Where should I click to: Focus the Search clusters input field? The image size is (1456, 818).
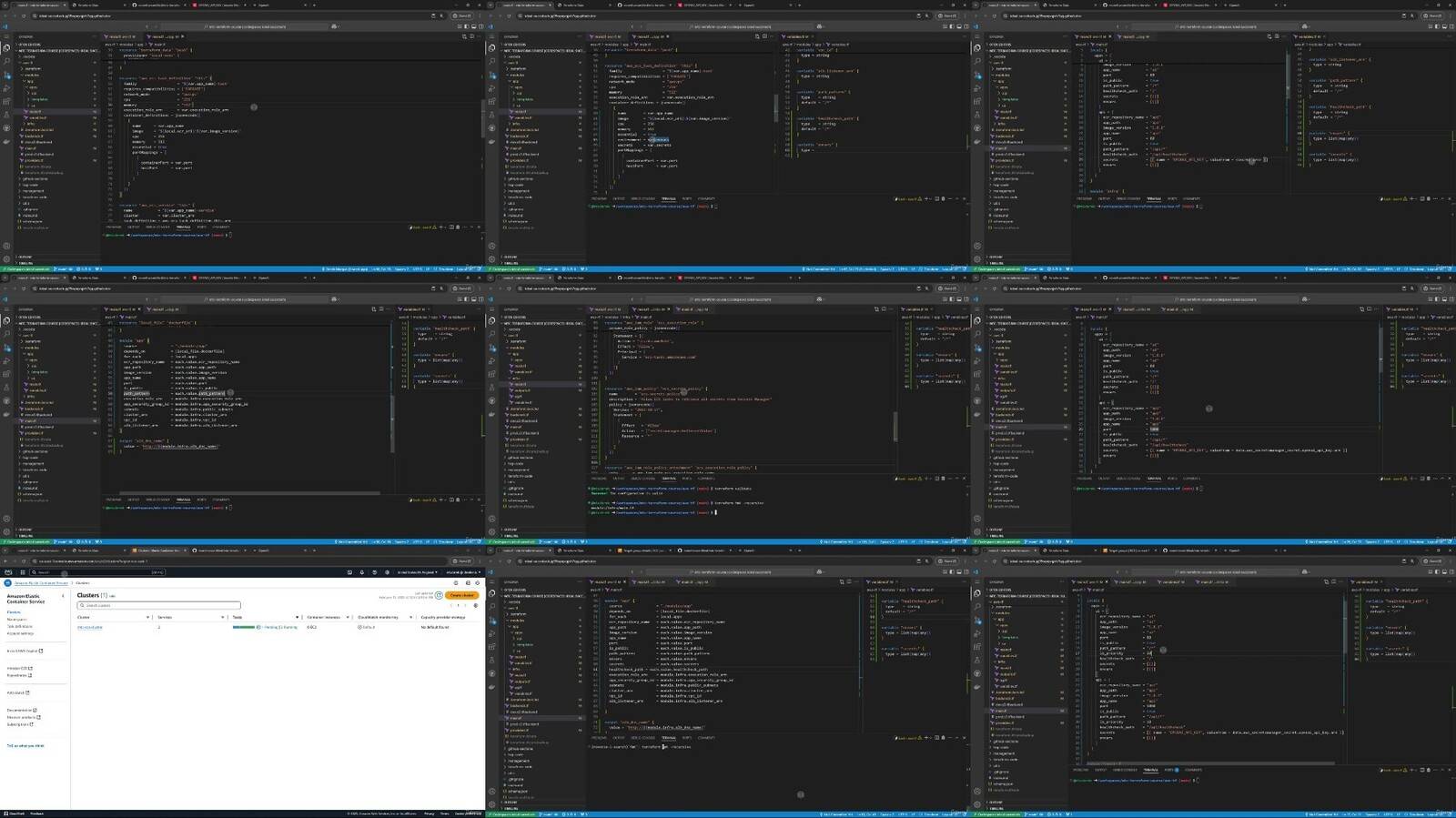click(x=159, y=605)
